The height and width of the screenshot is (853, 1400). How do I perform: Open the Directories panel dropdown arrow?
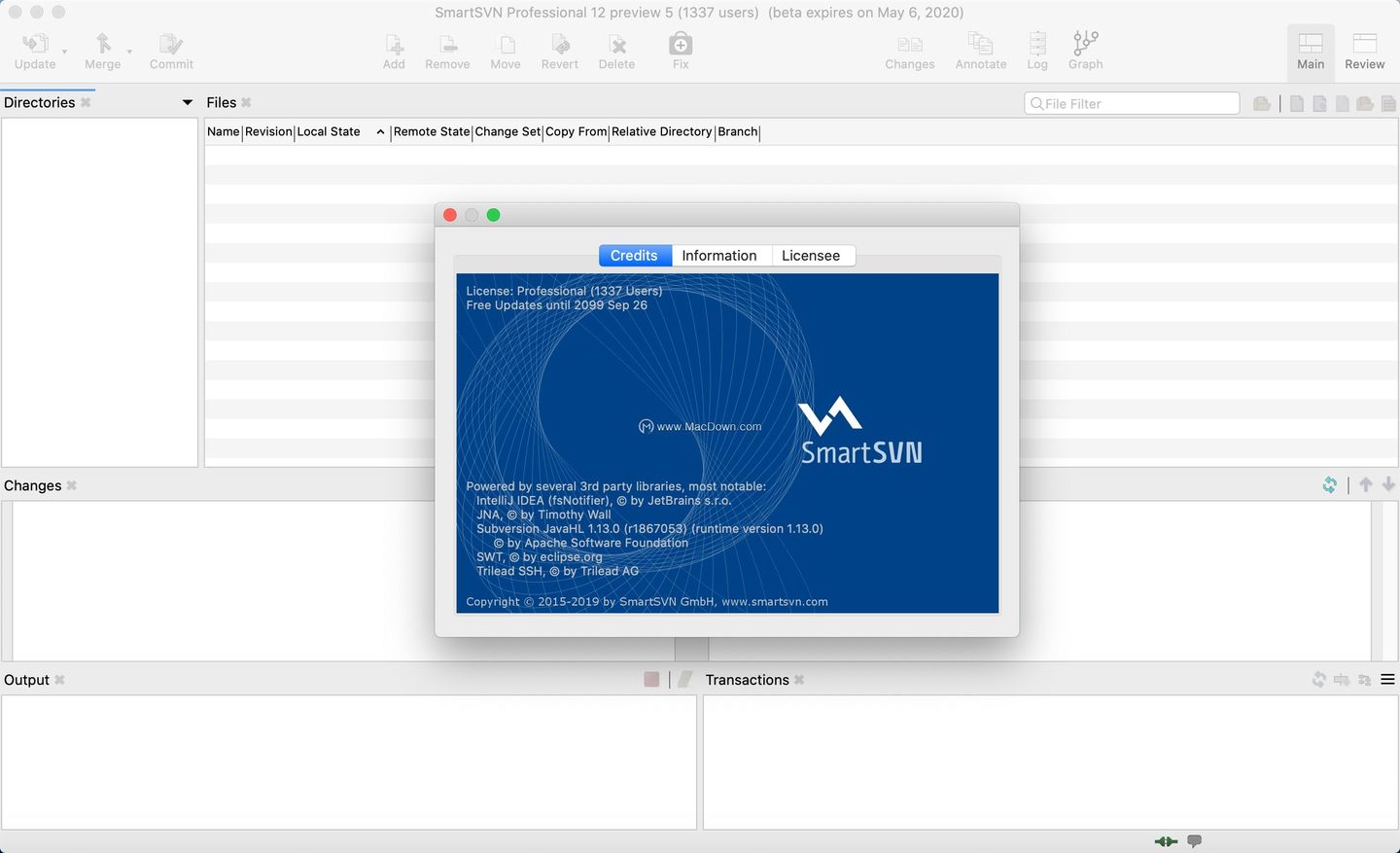tap(188, 102)
